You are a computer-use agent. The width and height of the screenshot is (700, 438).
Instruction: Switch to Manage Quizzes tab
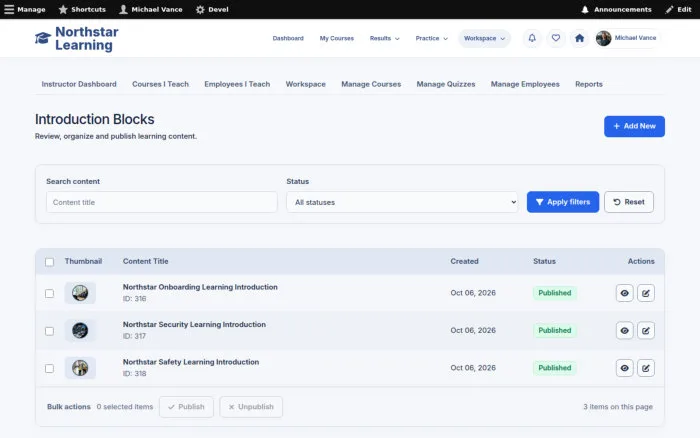(x=446, y=84)
